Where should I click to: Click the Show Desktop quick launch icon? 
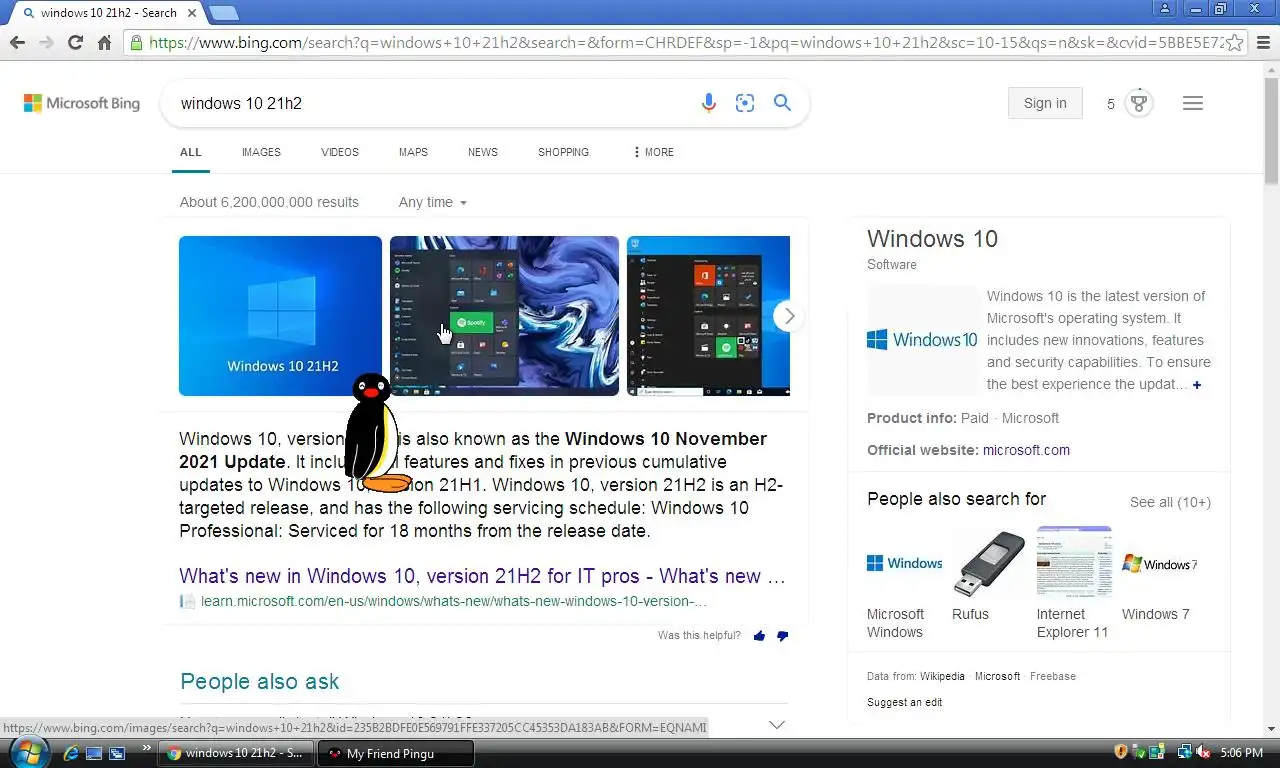94,753
